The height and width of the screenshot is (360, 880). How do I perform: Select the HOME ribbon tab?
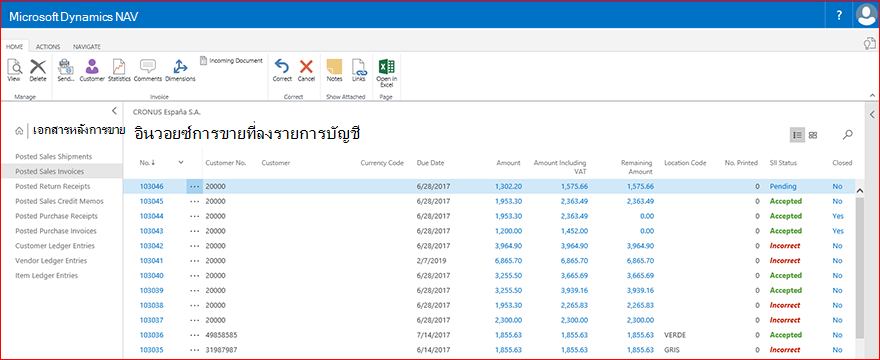coord(14,47)
